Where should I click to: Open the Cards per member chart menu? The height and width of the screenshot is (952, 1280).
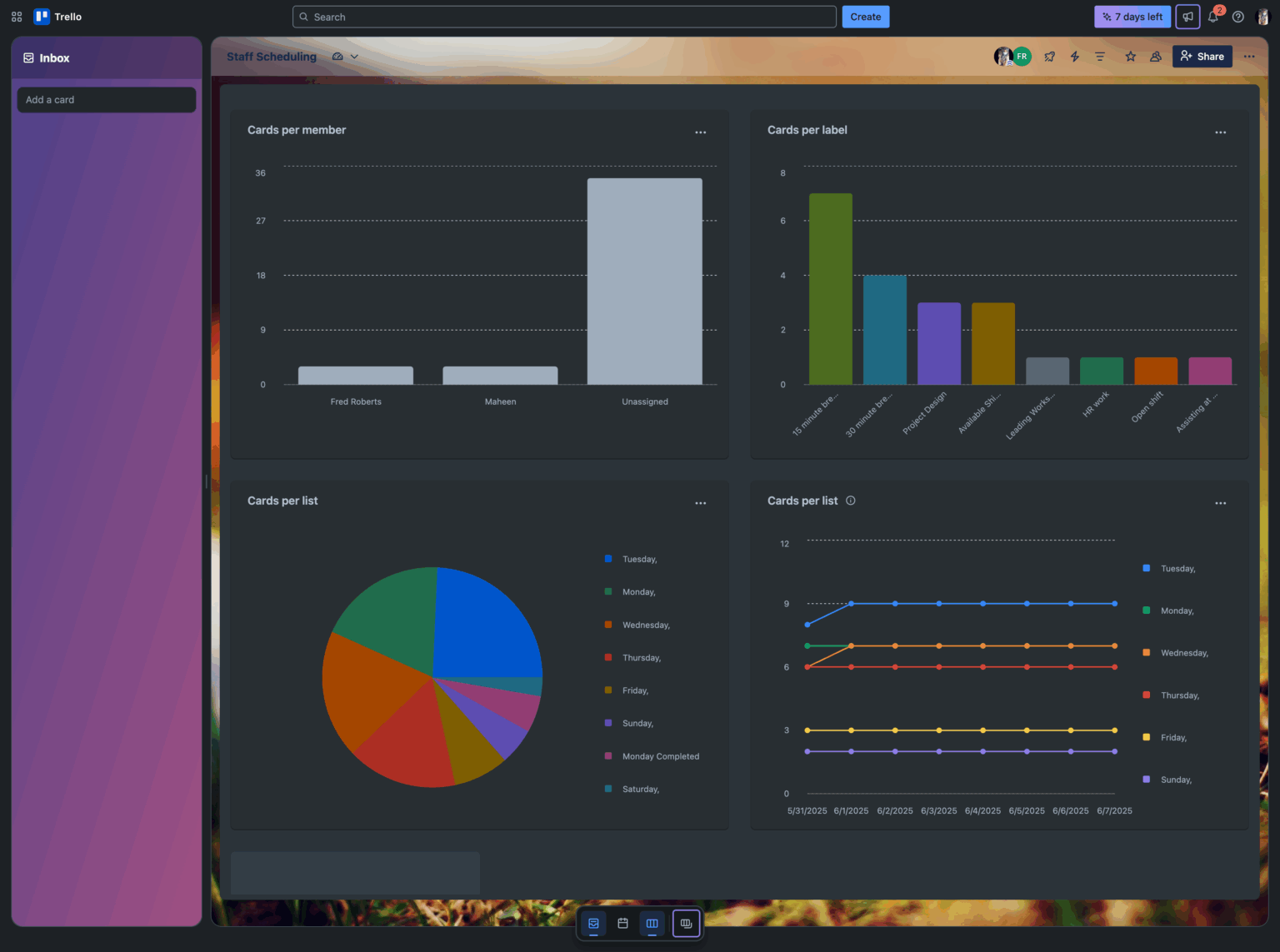click(701, 132)
